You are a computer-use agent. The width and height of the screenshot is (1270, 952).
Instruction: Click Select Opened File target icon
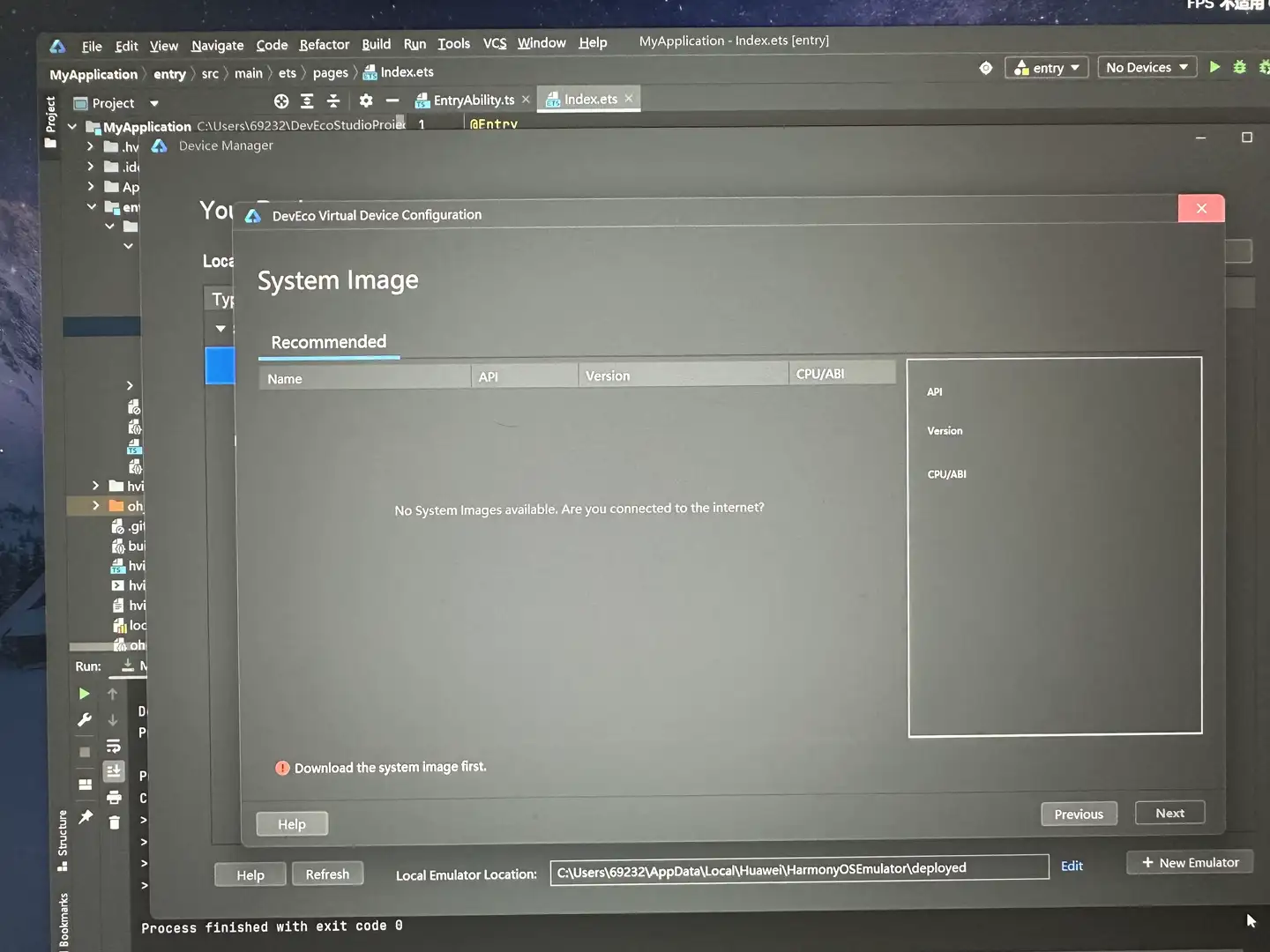(x=281, y=101)
